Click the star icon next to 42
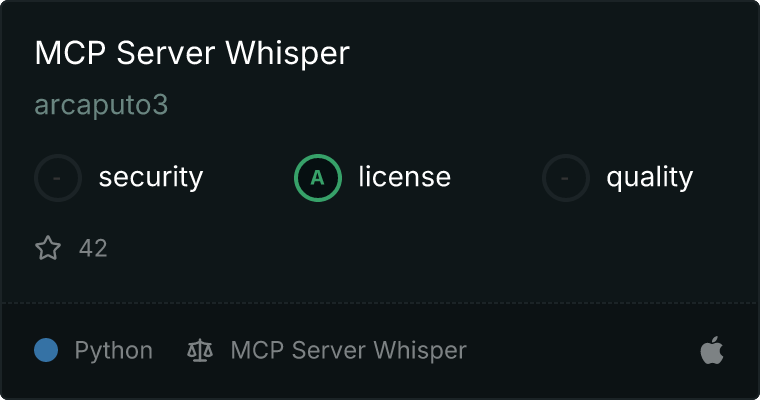 (48, 248)
